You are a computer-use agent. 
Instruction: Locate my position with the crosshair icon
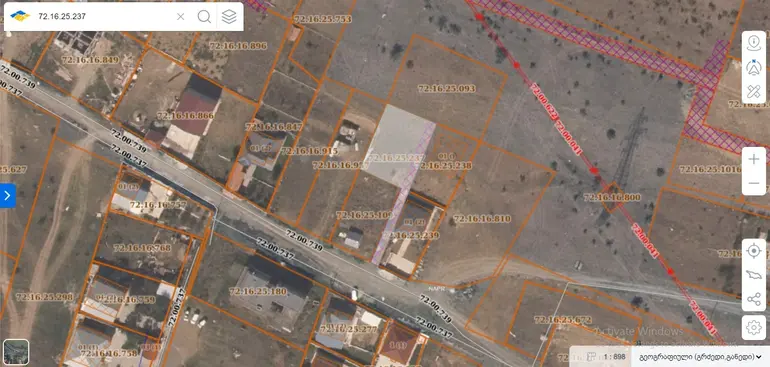click(x=754, y=251)
